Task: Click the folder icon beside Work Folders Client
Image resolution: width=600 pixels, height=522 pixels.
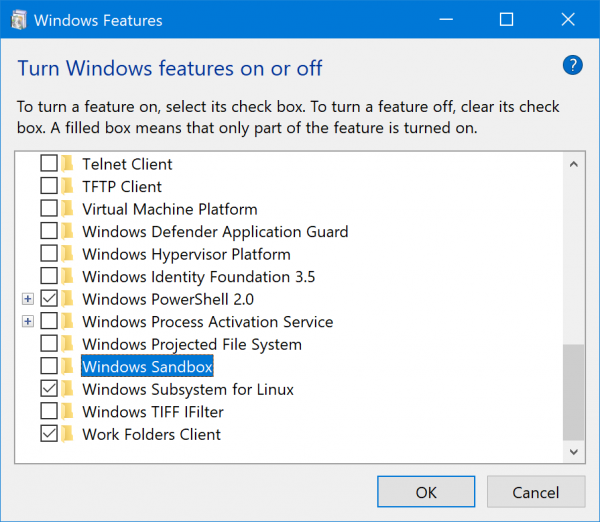Action: (x=68, y=434)
